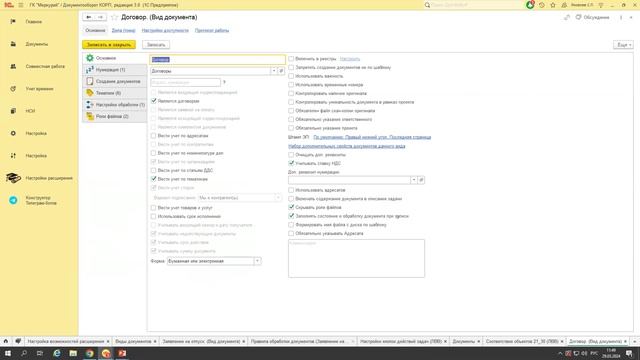Switch to Заявление на отпуск bottom tab
This screenshot has width=640, height=360.
[201, 341]
